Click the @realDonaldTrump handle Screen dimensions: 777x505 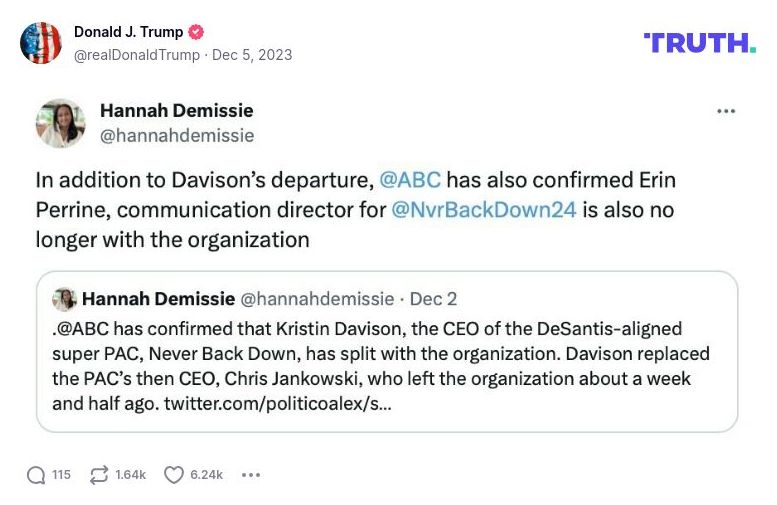point(137,55)
